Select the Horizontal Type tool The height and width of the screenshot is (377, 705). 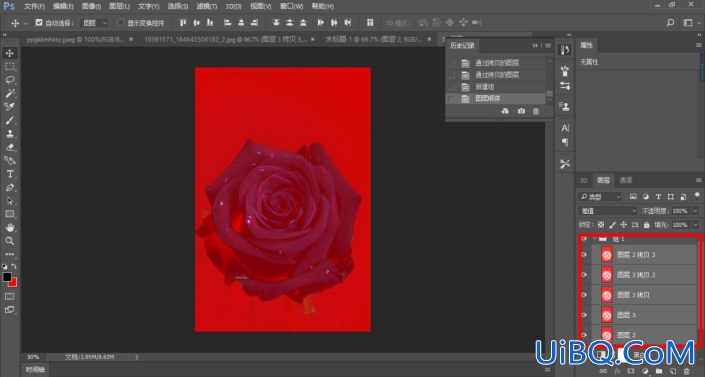coord(9,174)
